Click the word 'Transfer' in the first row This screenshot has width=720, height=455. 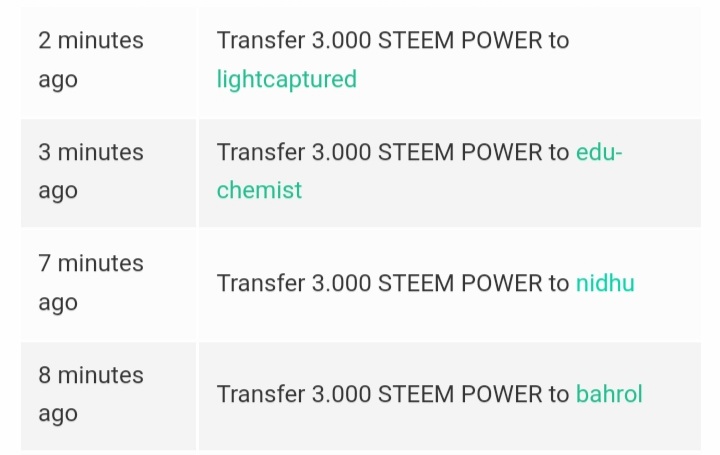261,40
